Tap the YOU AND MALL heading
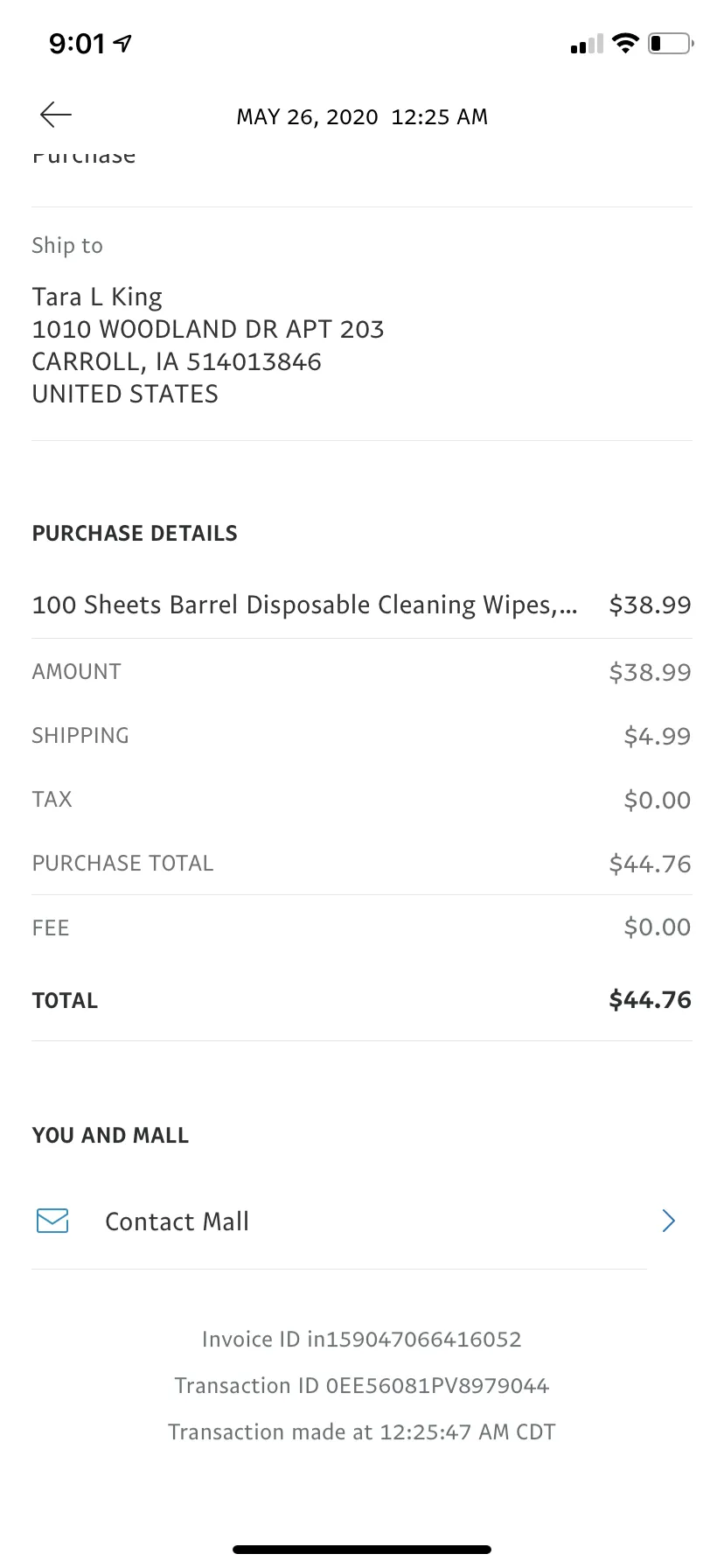This screenshot has width=724, height=1568. (x=110, y=1135)
